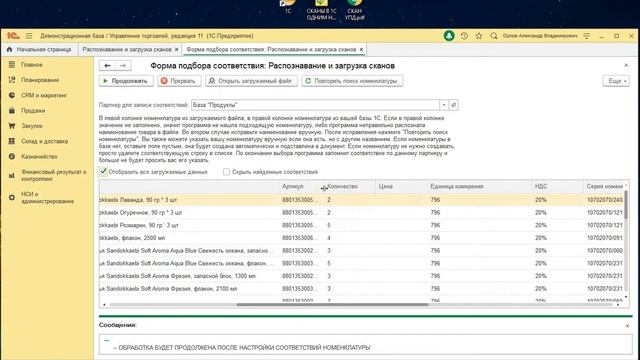
Task: Close the Форма подбора соответствия tab
Action: coord(361,49)
